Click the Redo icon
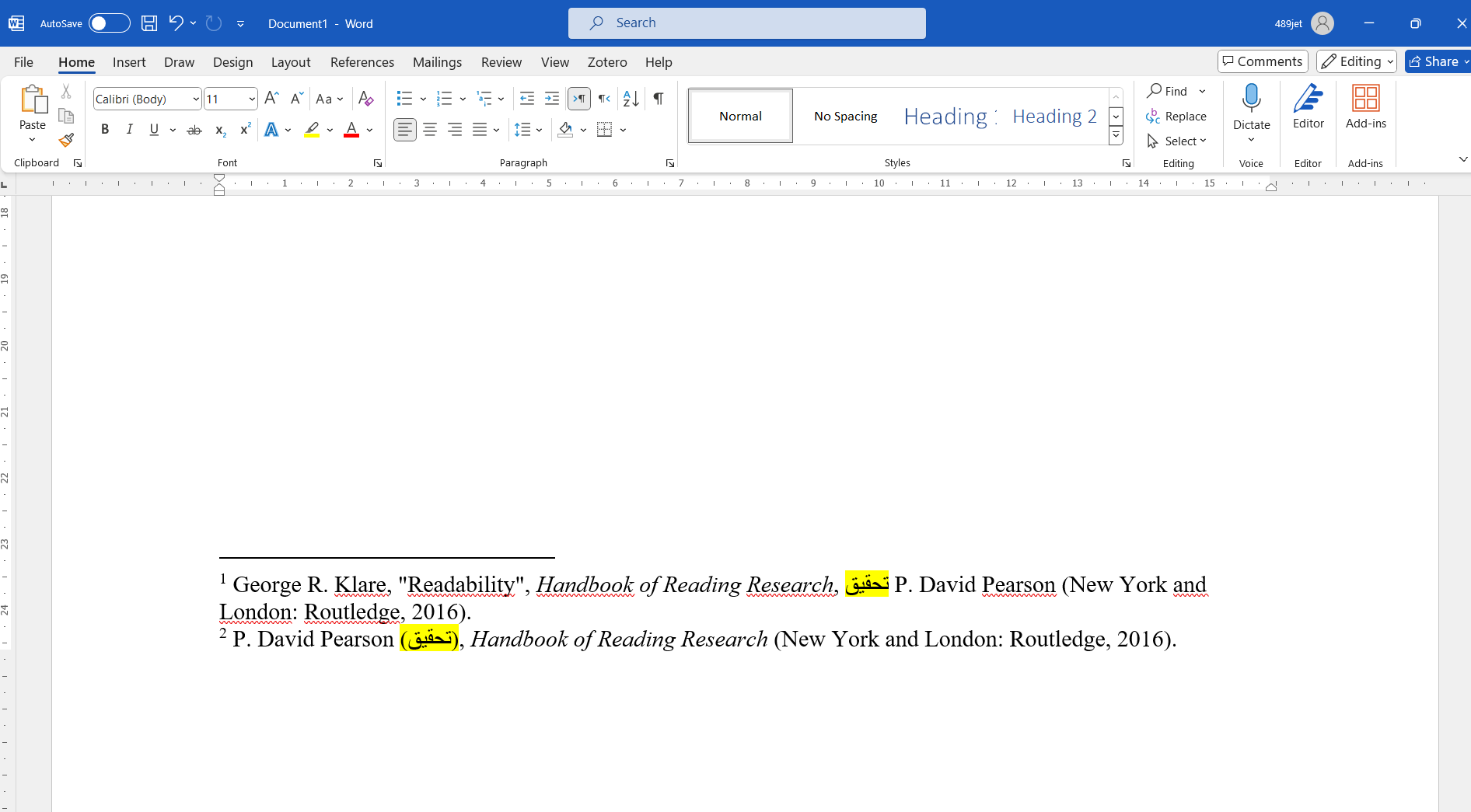 [214, 23]
